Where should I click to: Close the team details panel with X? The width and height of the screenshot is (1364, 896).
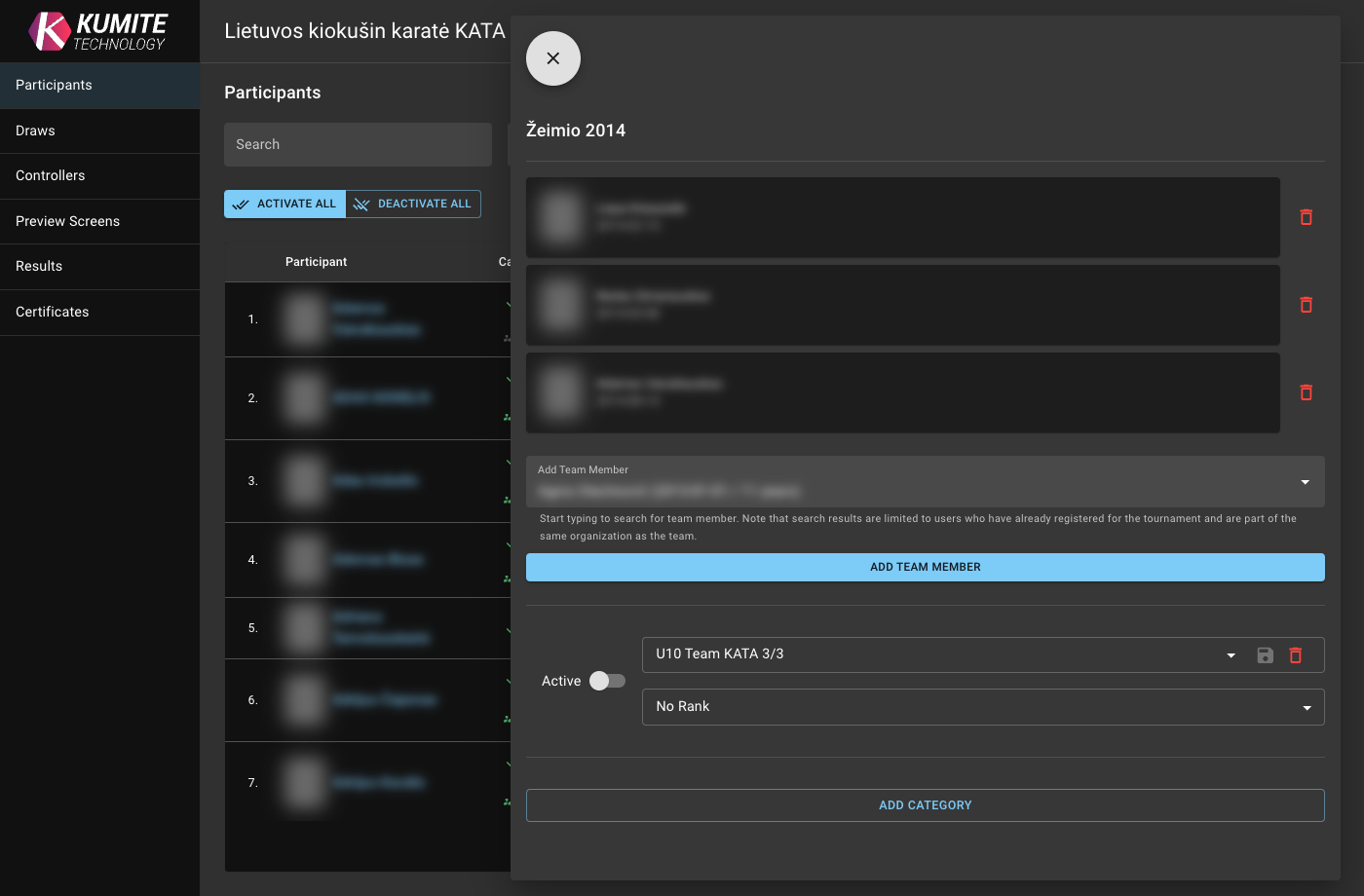pos(553,58)
